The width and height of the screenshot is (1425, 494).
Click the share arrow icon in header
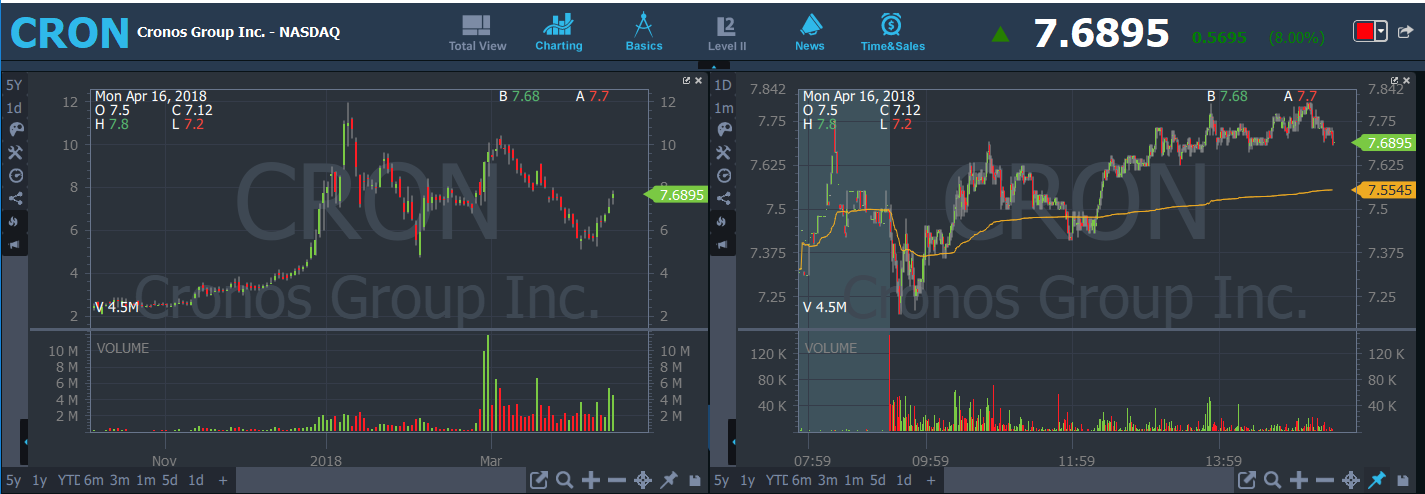(x=1405, y=32)
